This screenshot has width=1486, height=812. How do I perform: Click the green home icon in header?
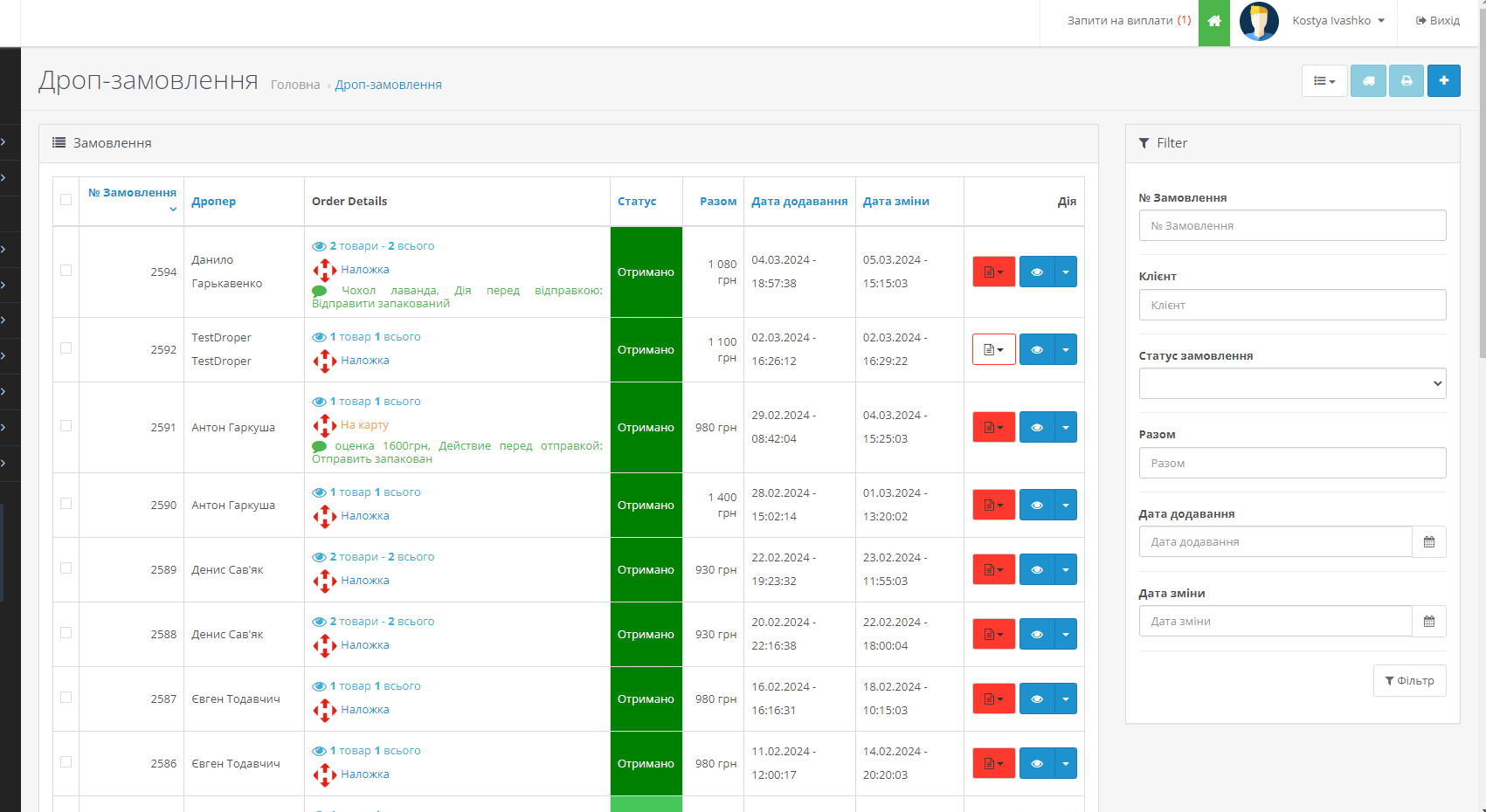click(x=1213, y=21)
